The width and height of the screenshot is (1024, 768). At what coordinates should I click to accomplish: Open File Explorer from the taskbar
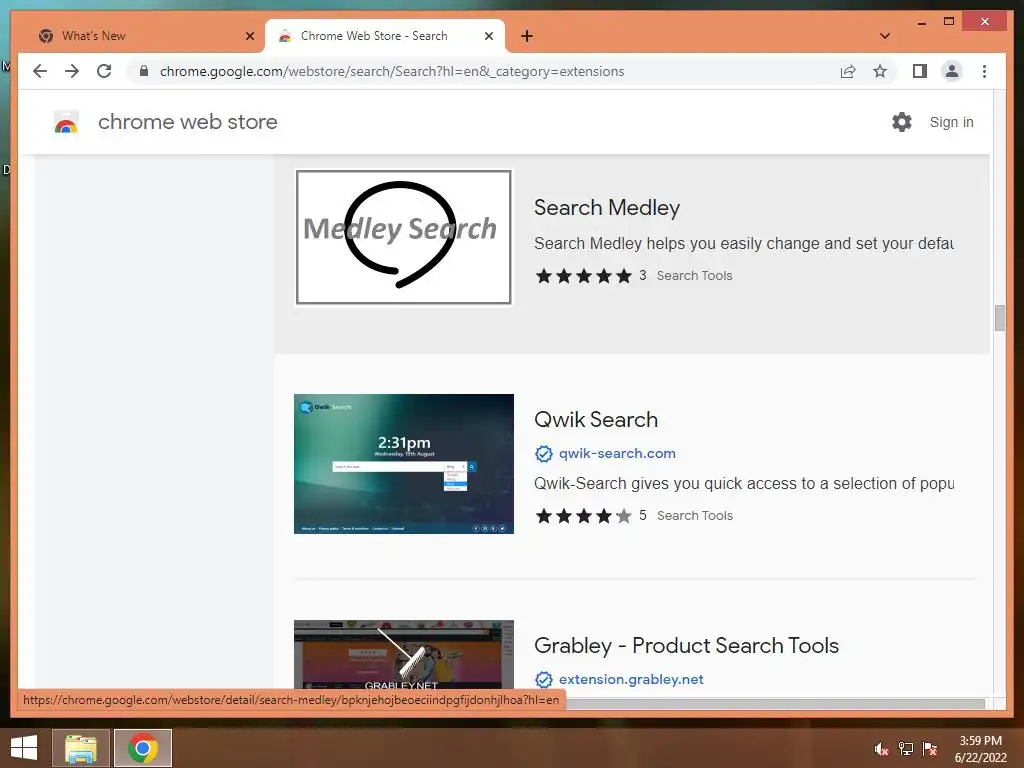(80, 748)
